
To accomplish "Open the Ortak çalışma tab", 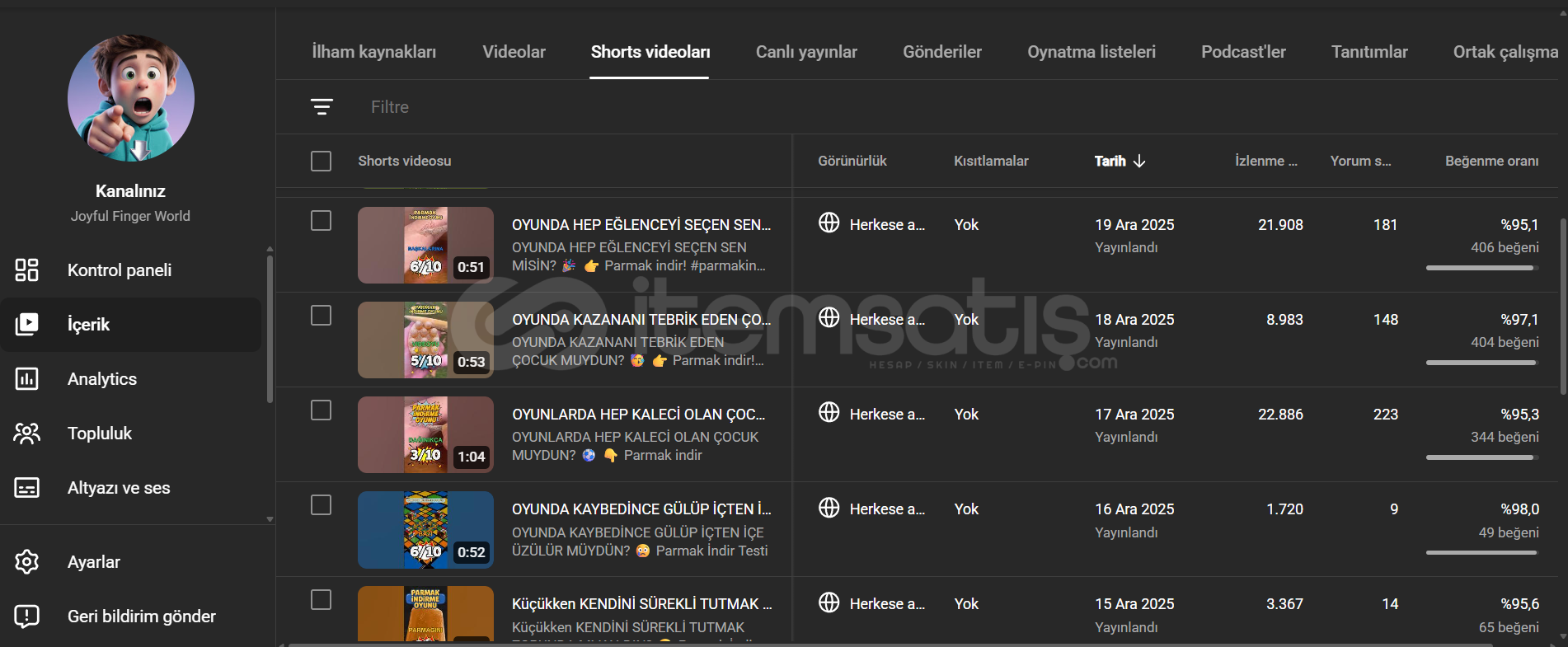I will coord(1505,52).
